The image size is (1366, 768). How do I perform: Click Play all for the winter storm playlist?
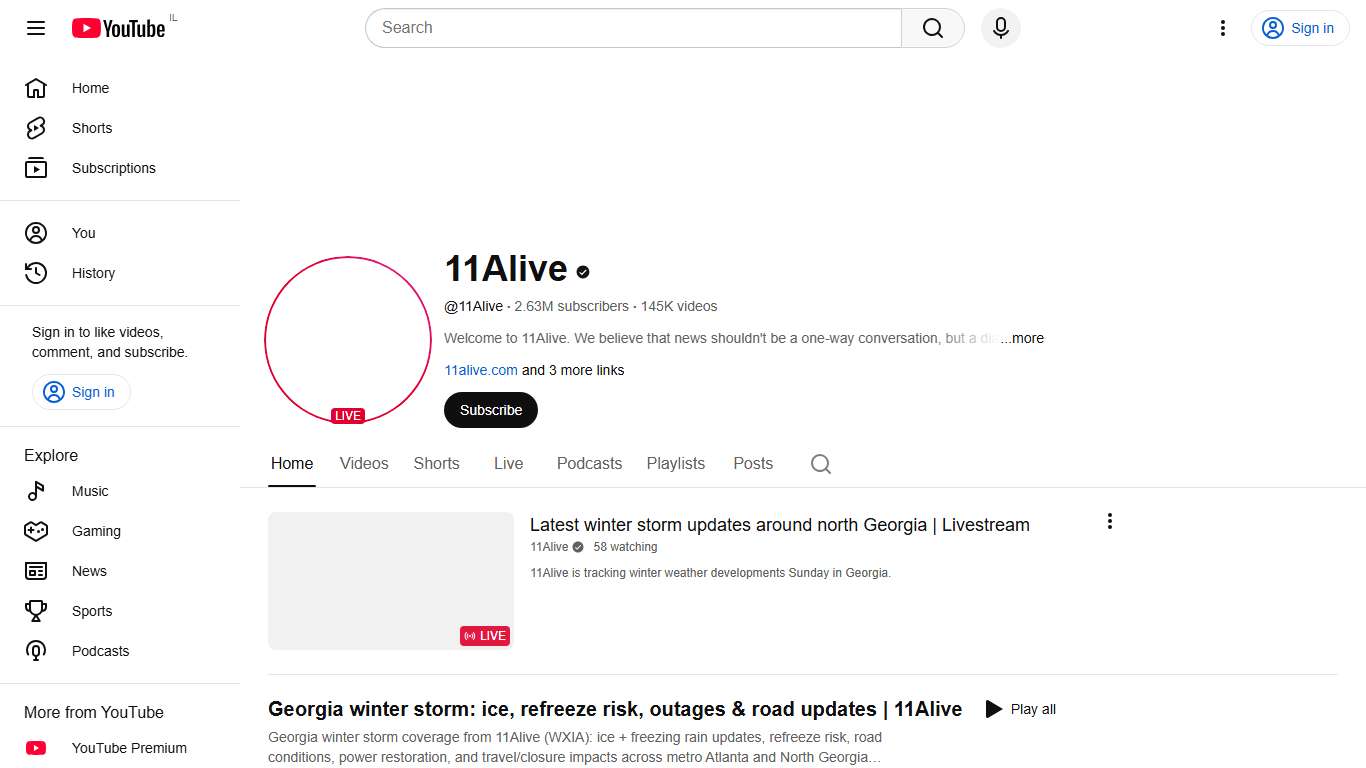(1020, 708)
